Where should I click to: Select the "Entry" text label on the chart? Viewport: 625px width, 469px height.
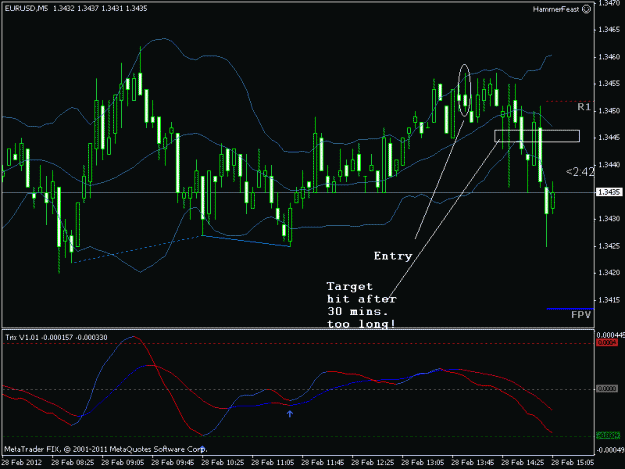pos(393,256)
